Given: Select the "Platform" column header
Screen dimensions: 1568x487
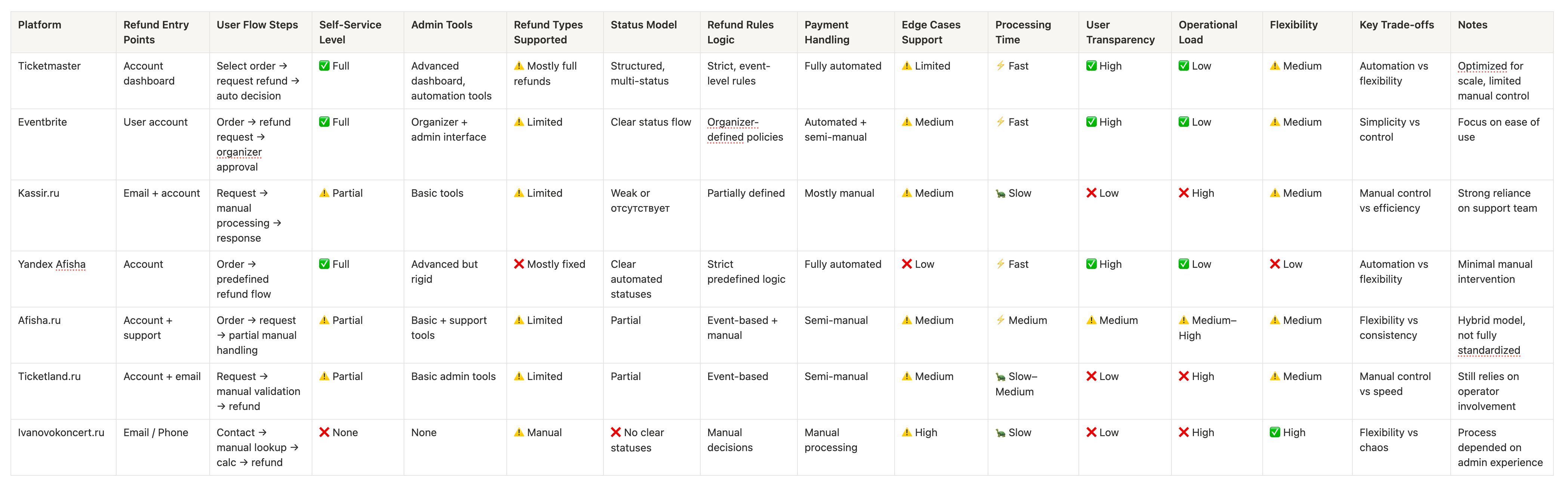Looking at the screenshot, I should pos(40,25).
